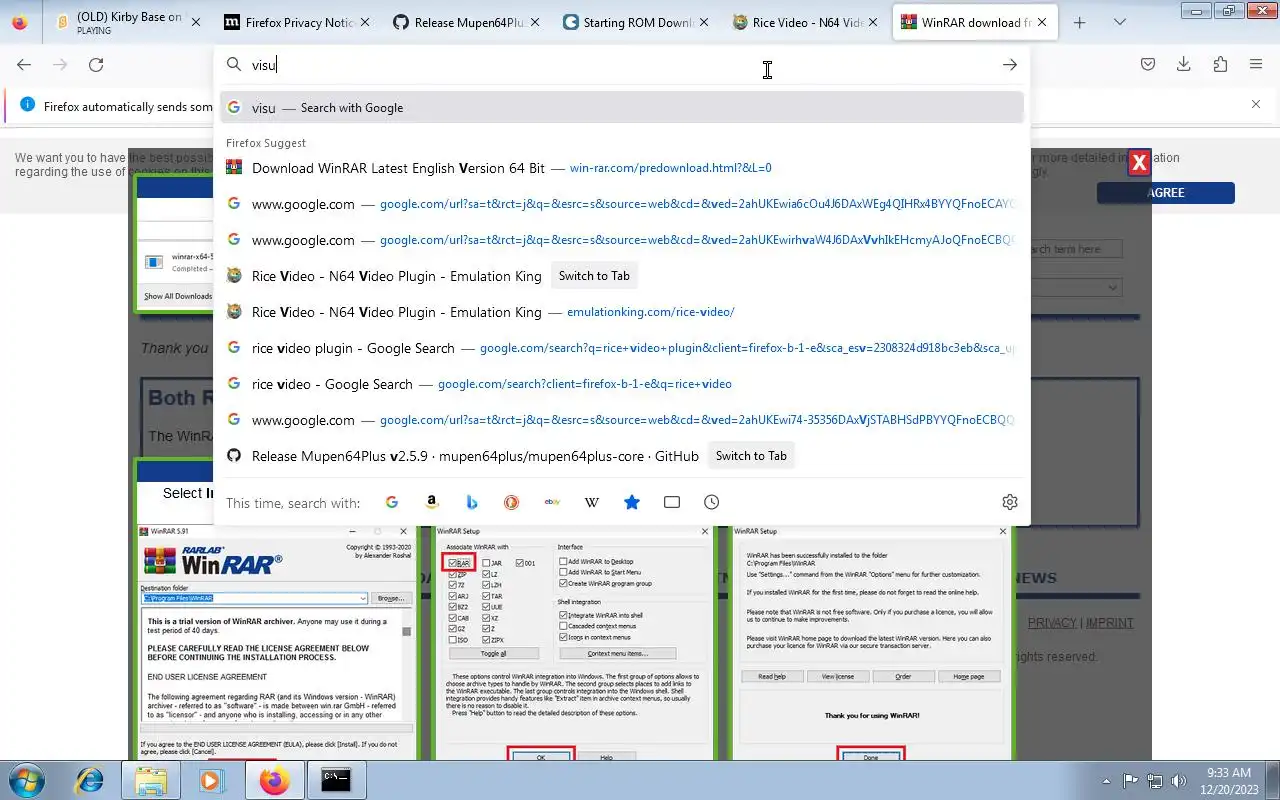This screenshot has width=1280, height=800.
Task: Open Pocket save icon in toolbar
Action: click(x=1148, y=64)
